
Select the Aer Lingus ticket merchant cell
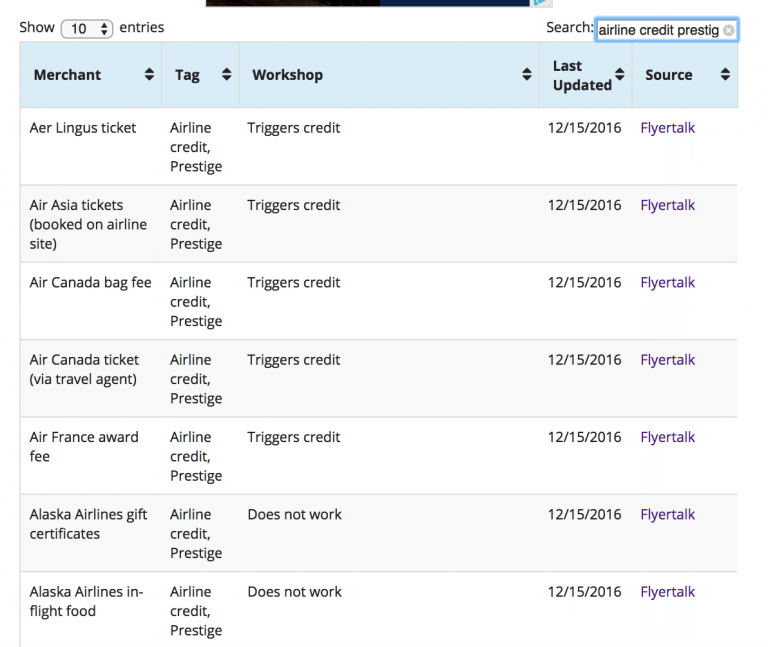pos(83,128)
